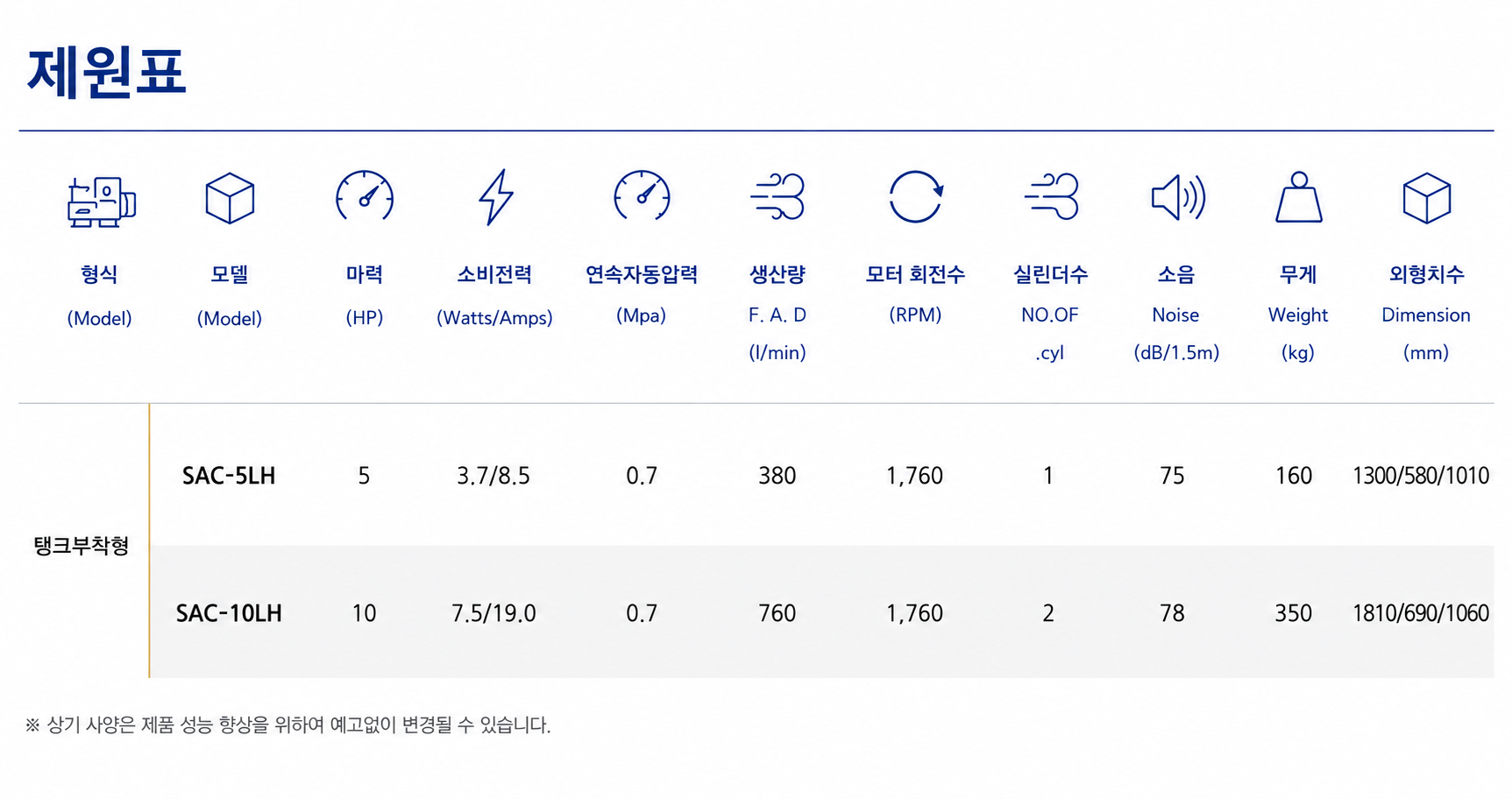Click the 소비전력 column header text
The image size is (1512, 799).
pos(494,274)
